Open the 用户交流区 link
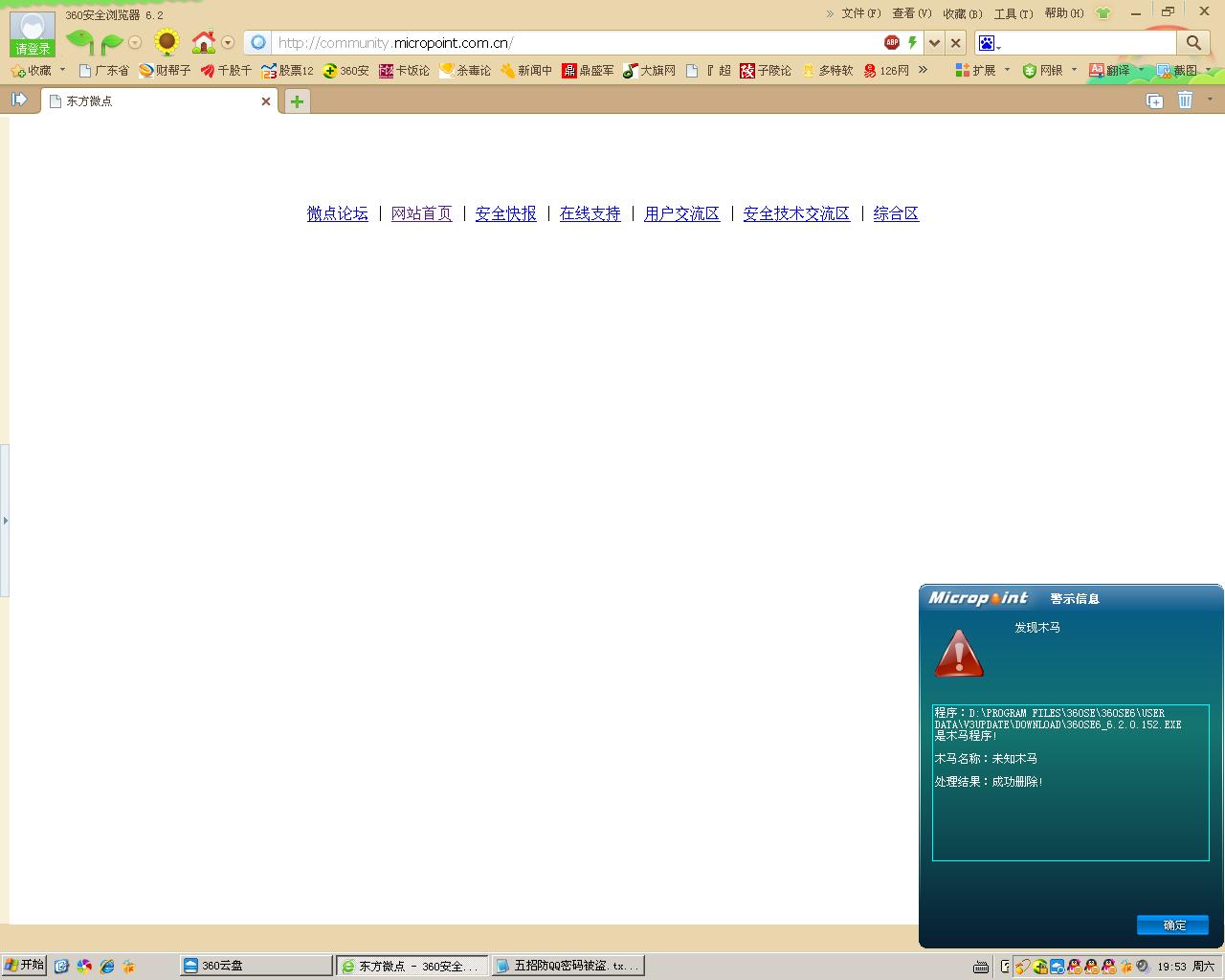The image size is (1225, 980). pyautogui.click(x=681, y=213)
